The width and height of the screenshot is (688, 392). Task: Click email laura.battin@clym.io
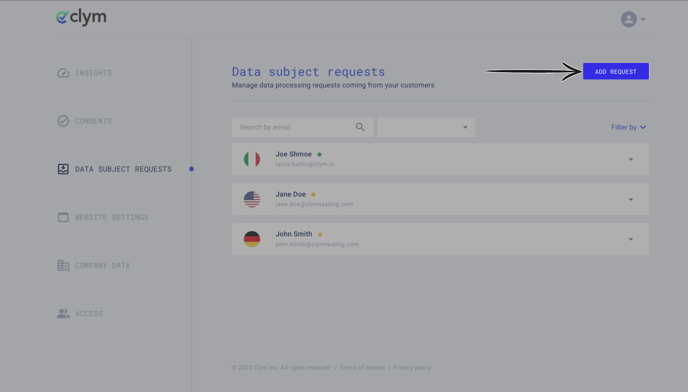(305, 164)
